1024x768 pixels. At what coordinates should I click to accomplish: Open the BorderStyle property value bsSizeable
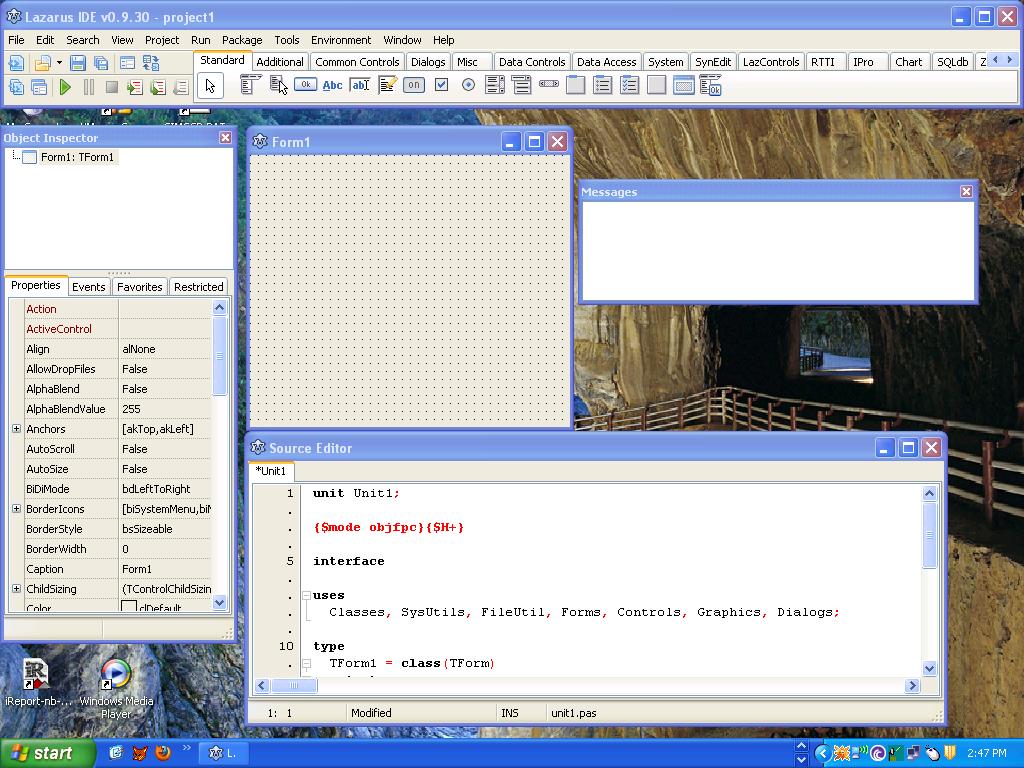click(160, 529)
